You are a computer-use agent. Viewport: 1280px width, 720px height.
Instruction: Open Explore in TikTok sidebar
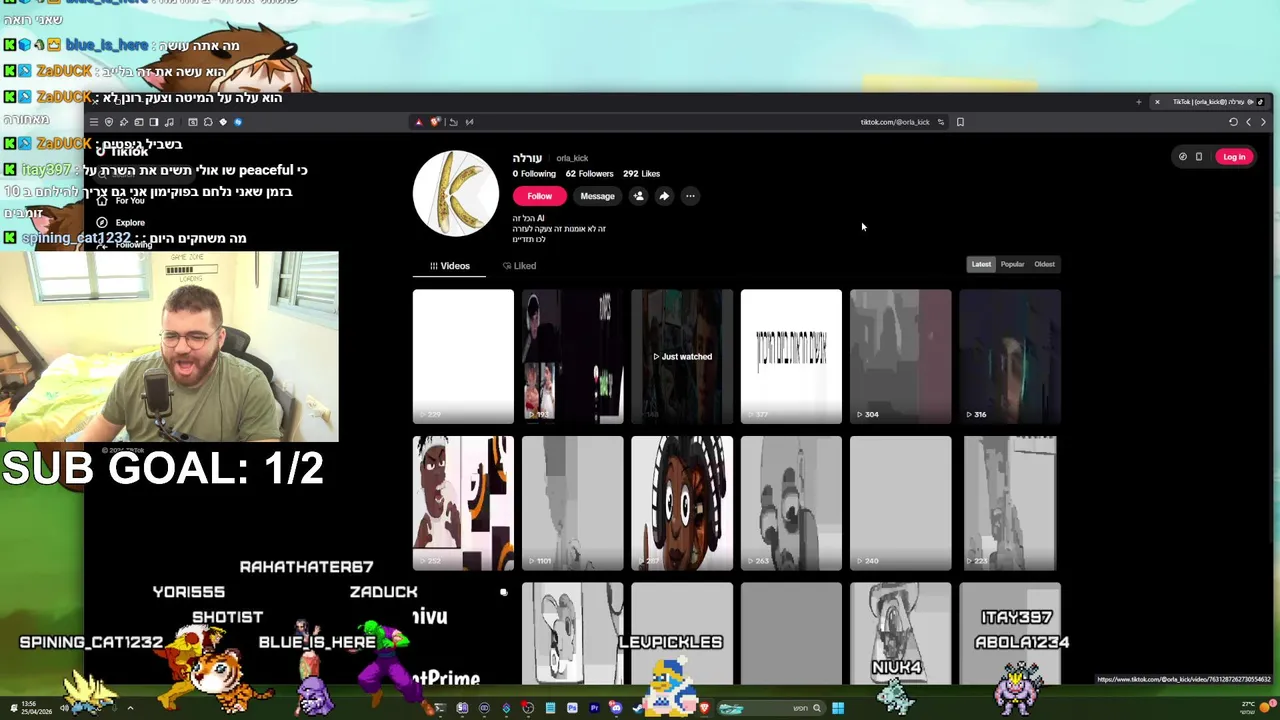[x=121, y=222]
